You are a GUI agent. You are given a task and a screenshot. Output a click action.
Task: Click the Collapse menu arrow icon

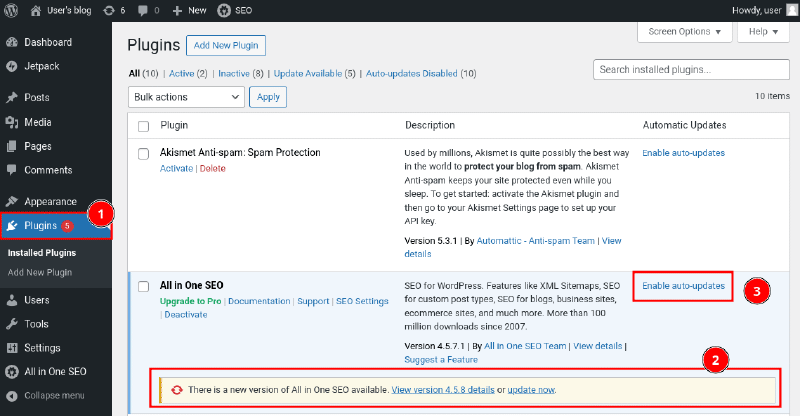click(12, 395)
